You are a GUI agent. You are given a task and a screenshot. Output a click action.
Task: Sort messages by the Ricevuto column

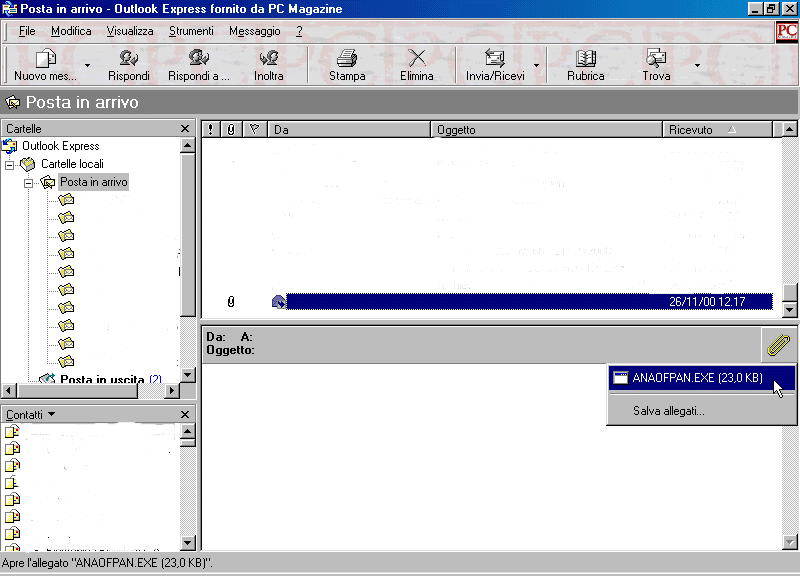717,130
